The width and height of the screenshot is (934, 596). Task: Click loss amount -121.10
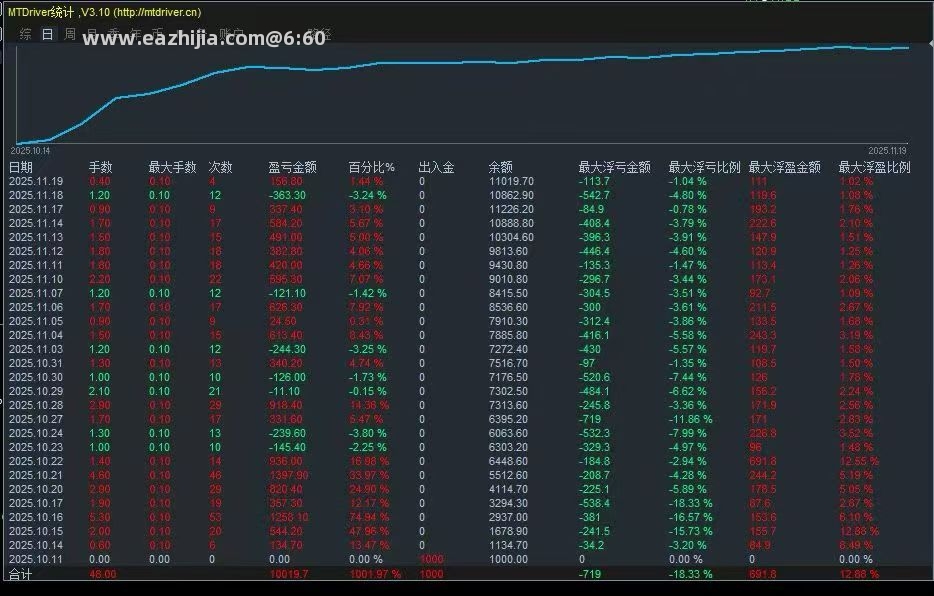[x=287, y=293]
